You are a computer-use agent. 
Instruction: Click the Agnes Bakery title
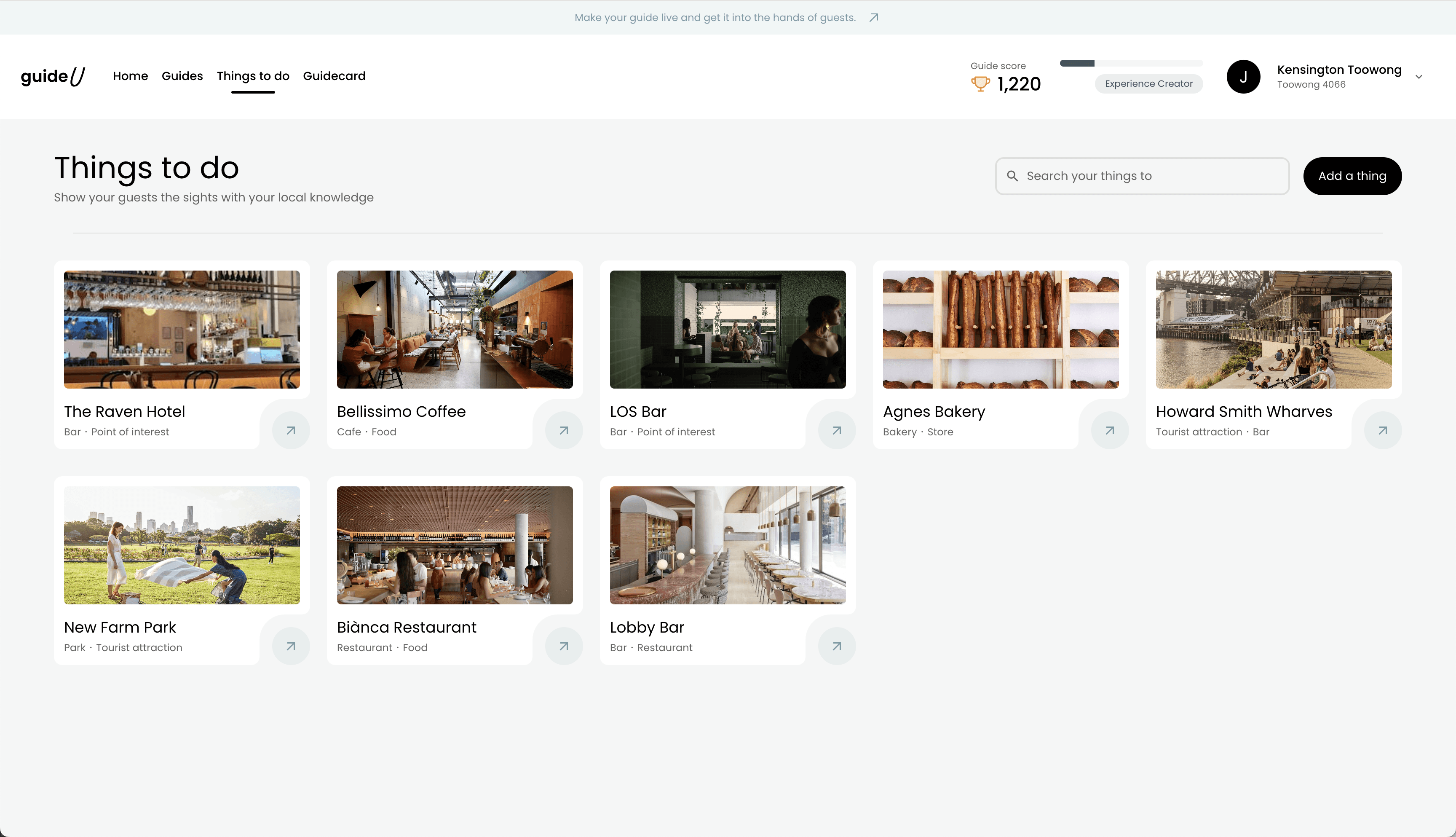click(x=934, y=412)
